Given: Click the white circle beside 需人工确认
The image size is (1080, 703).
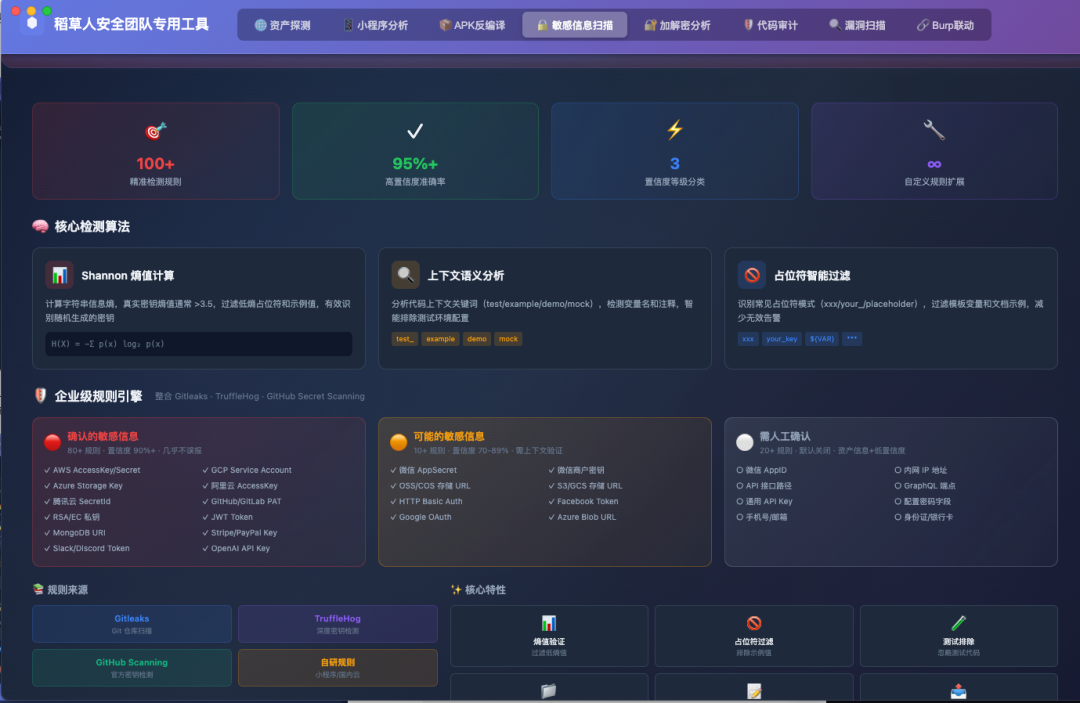Looking at the screenshot, I should click(745, 442).
